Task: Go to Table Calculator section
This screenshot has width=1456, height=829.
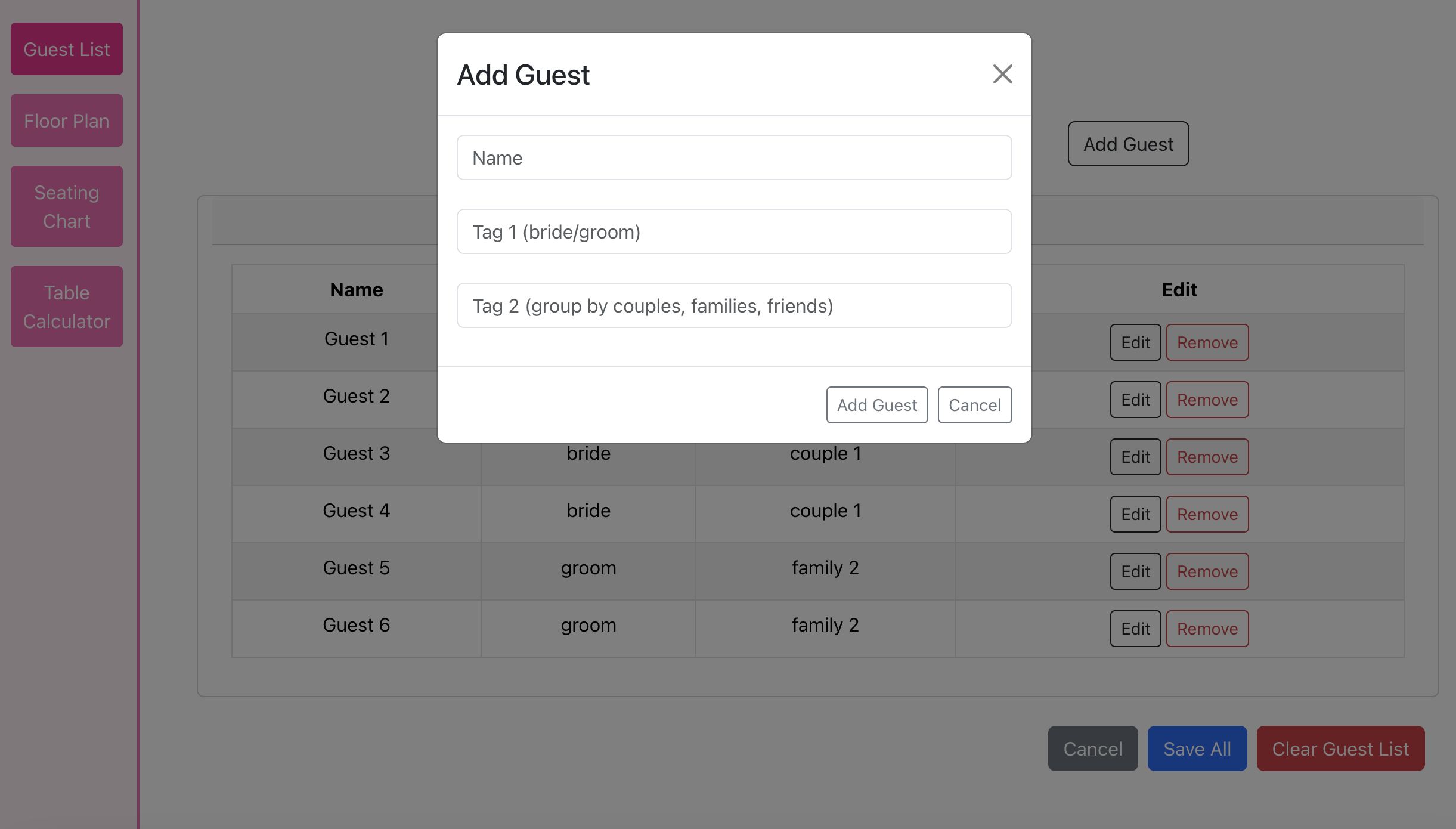Action: coord(67,307)
